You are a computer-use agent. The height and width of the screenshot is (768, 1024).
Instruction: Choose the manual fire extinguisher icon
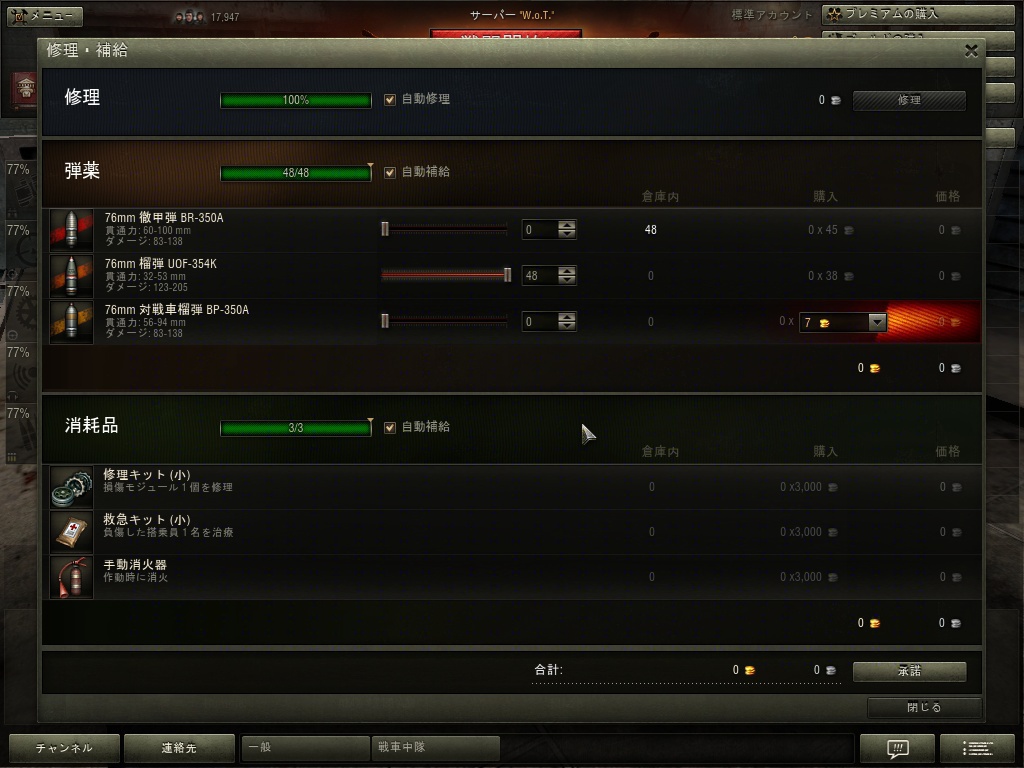coord(72,577)
